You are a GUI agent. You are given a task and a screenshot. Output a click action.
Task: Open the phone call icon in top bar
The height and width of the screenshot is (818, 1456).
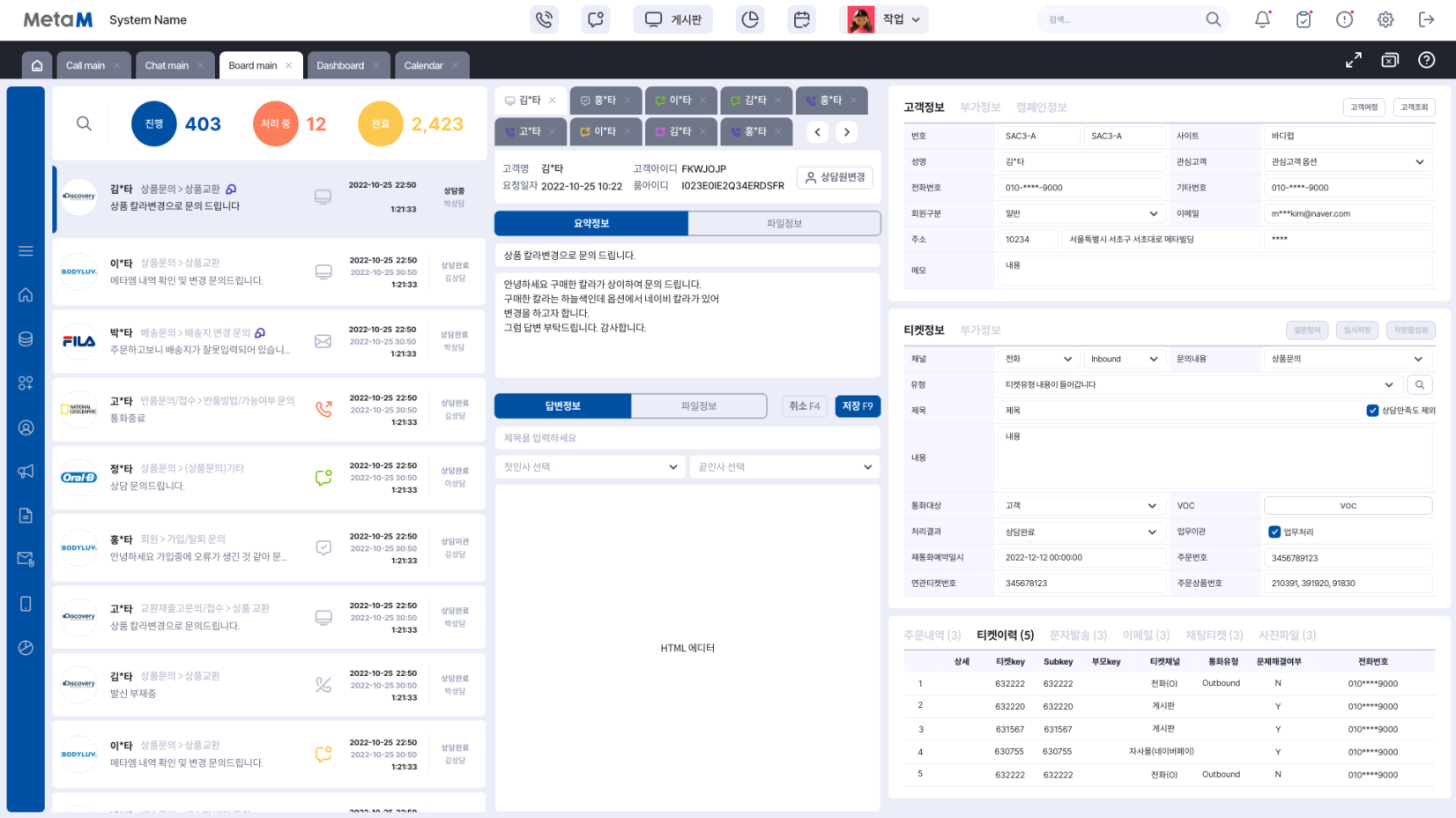click(x=544, y=19)
